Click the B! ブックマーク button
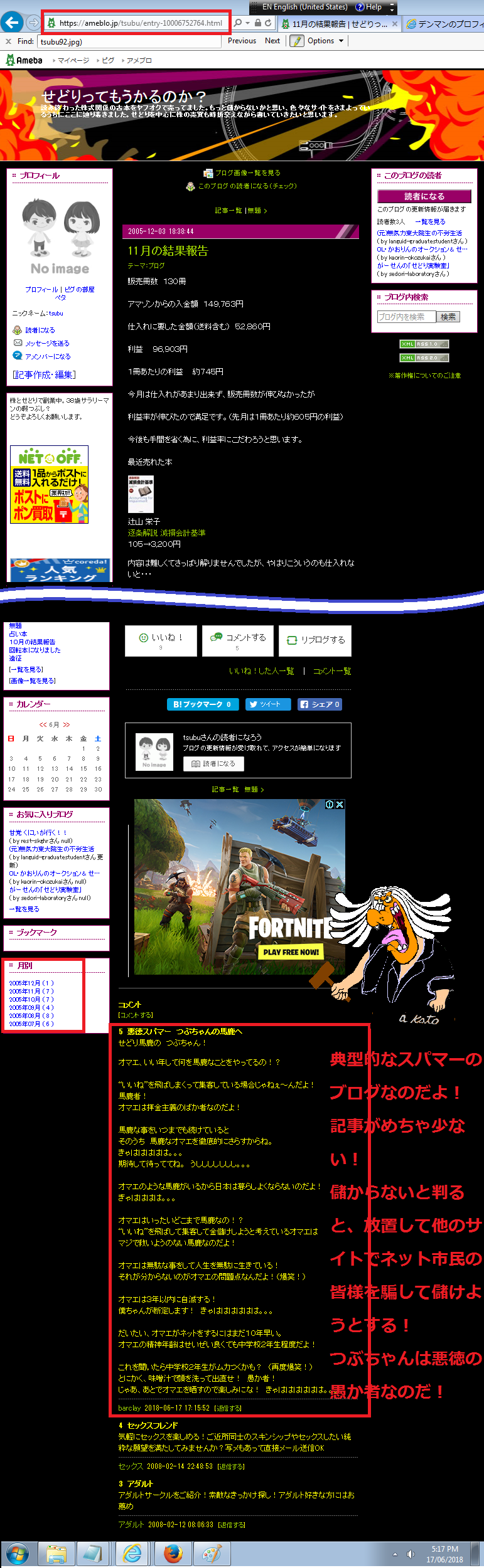The image size is (484, 1568). pyautogui.click(x=202, y=704)
